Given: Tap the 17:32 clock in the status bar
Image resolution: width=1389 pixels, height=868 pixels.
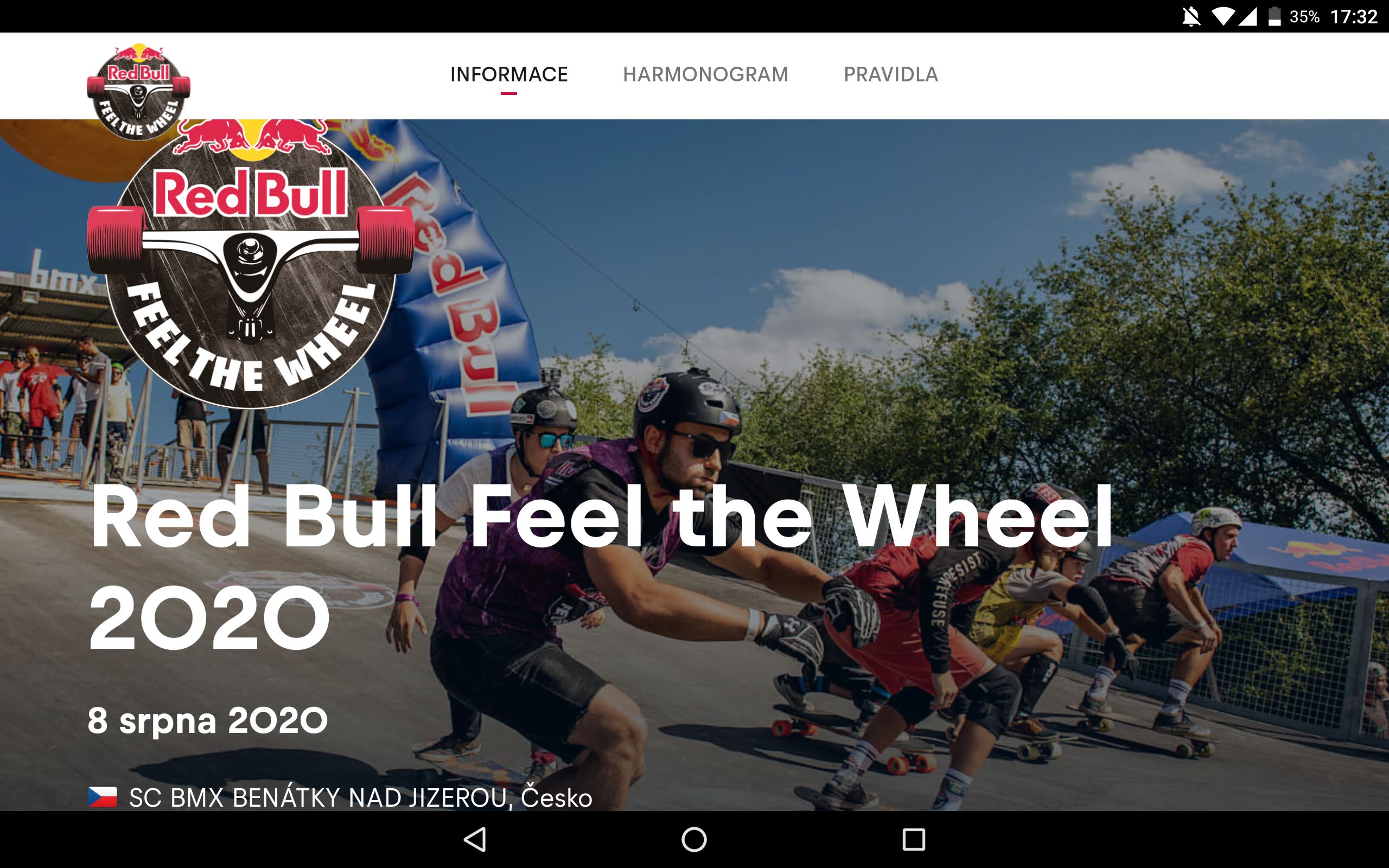Looking at the screenshot, I should 1354,17.
